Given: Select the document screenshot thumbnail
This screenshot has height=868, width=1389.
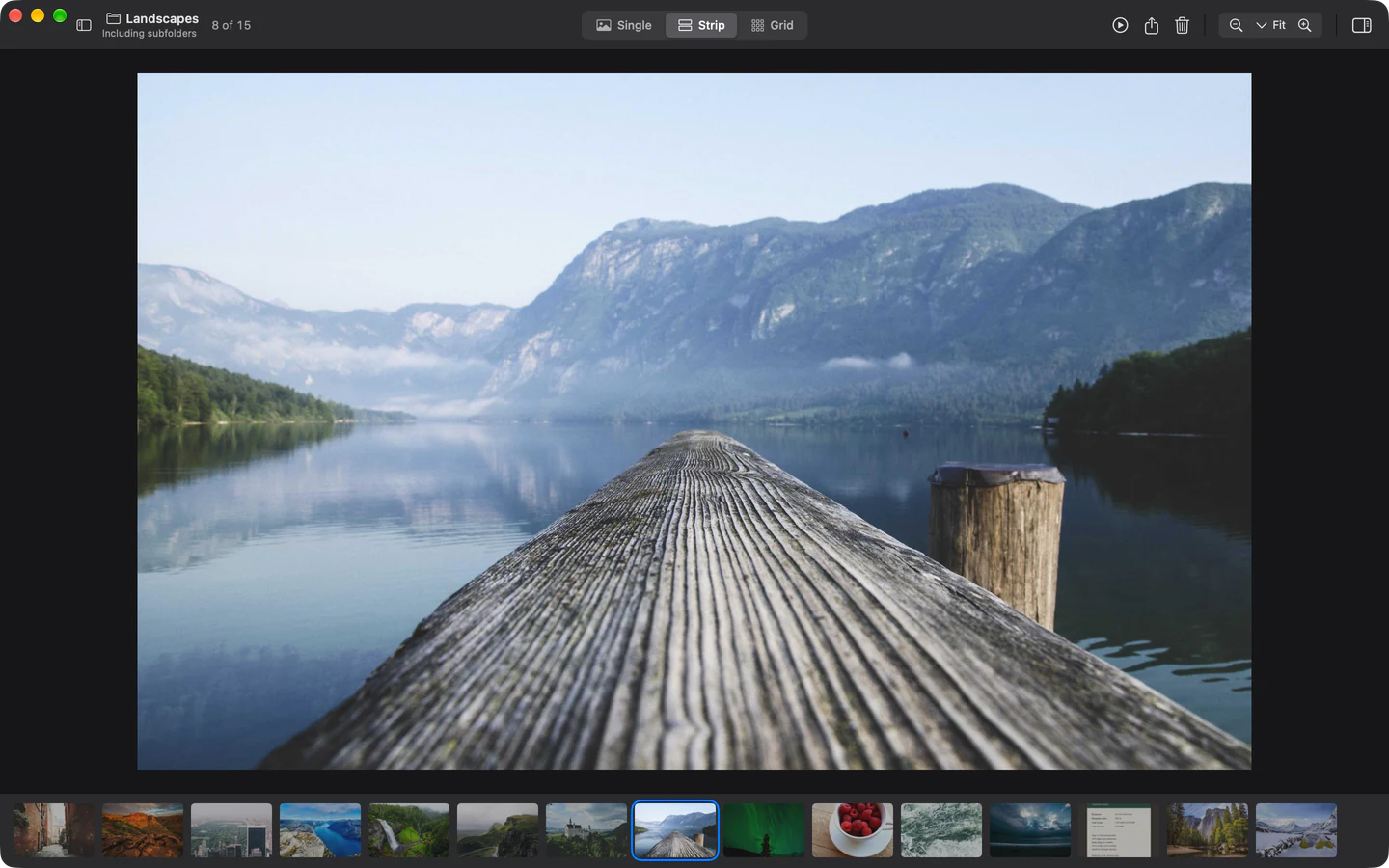Looking at the screenshot, I should tap(1119, 830).
